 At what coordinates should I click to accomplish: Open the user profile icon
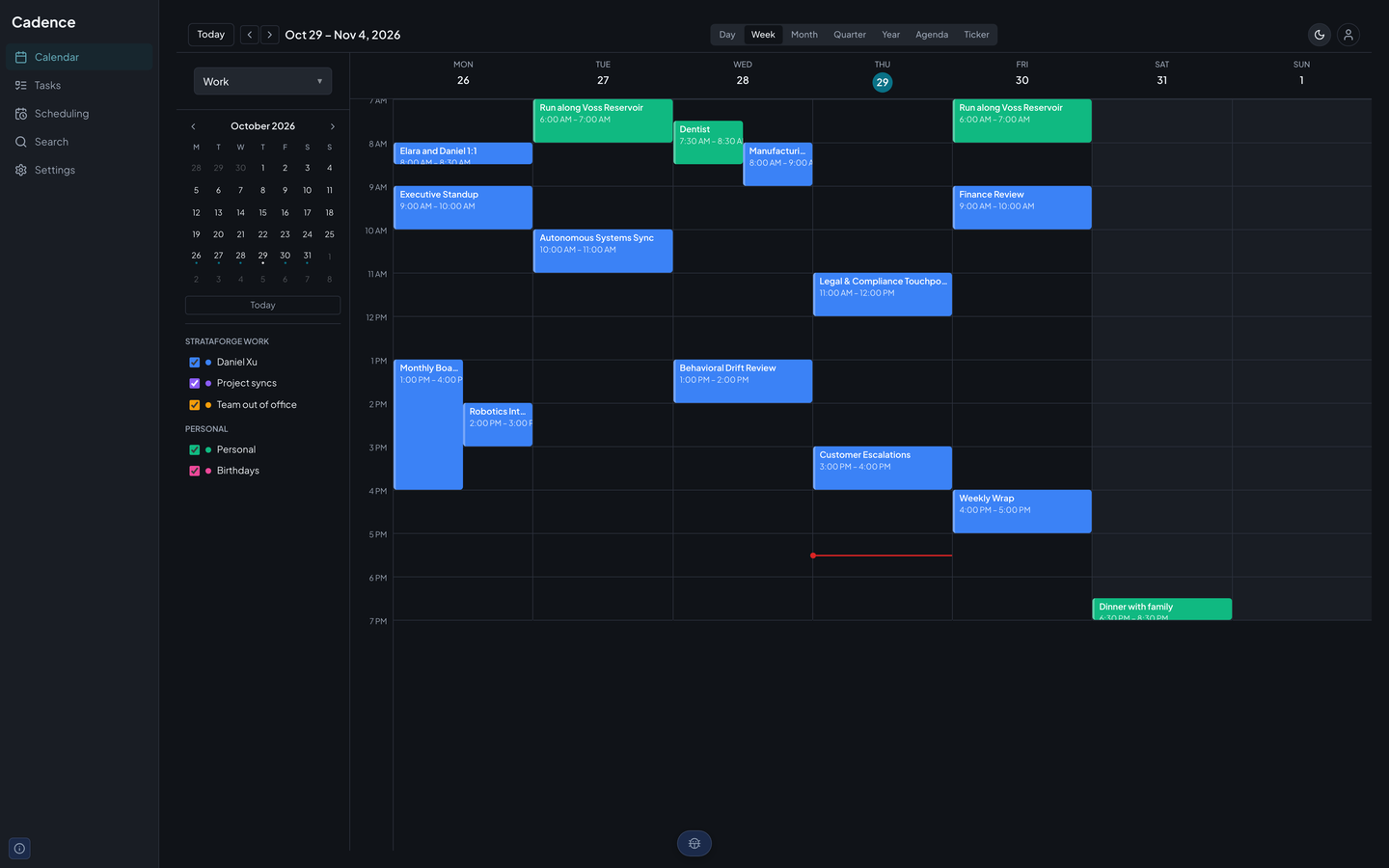pyautogui.click(x=1348, y=35)
